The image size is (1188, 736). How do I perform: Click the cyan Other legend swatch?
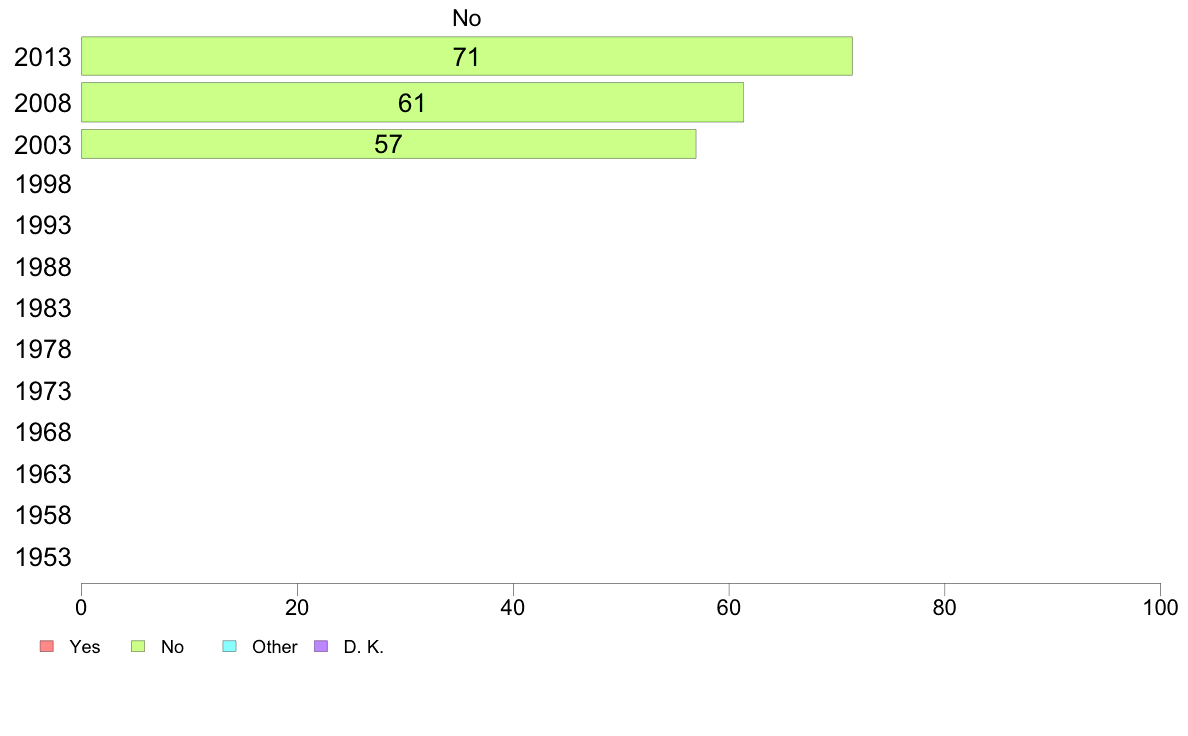230,646
